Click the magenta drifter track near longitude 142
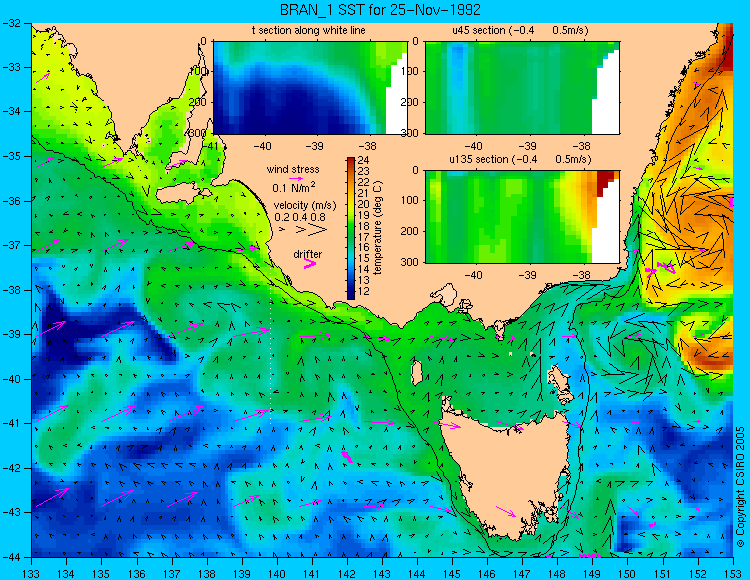 tap(347, 457)
